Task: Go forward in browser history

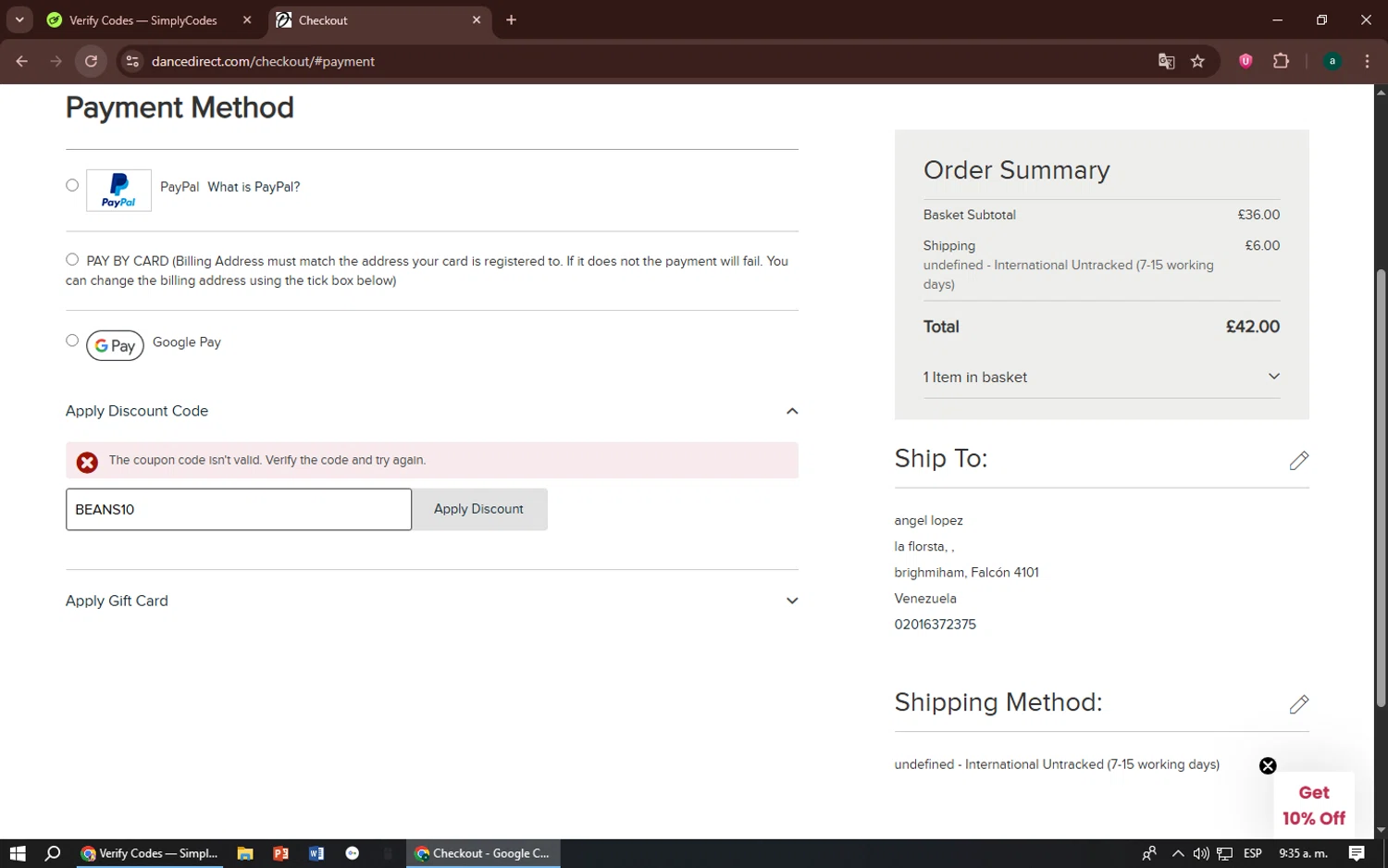Action: pos(56,61)
